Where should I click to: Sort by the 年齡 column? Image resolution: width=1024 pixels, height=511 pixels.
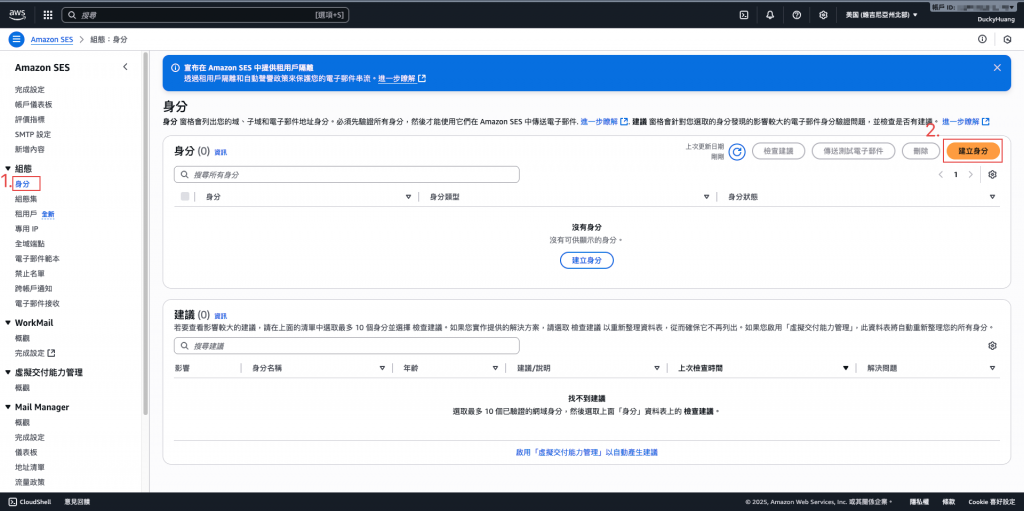tap(495, 368)
